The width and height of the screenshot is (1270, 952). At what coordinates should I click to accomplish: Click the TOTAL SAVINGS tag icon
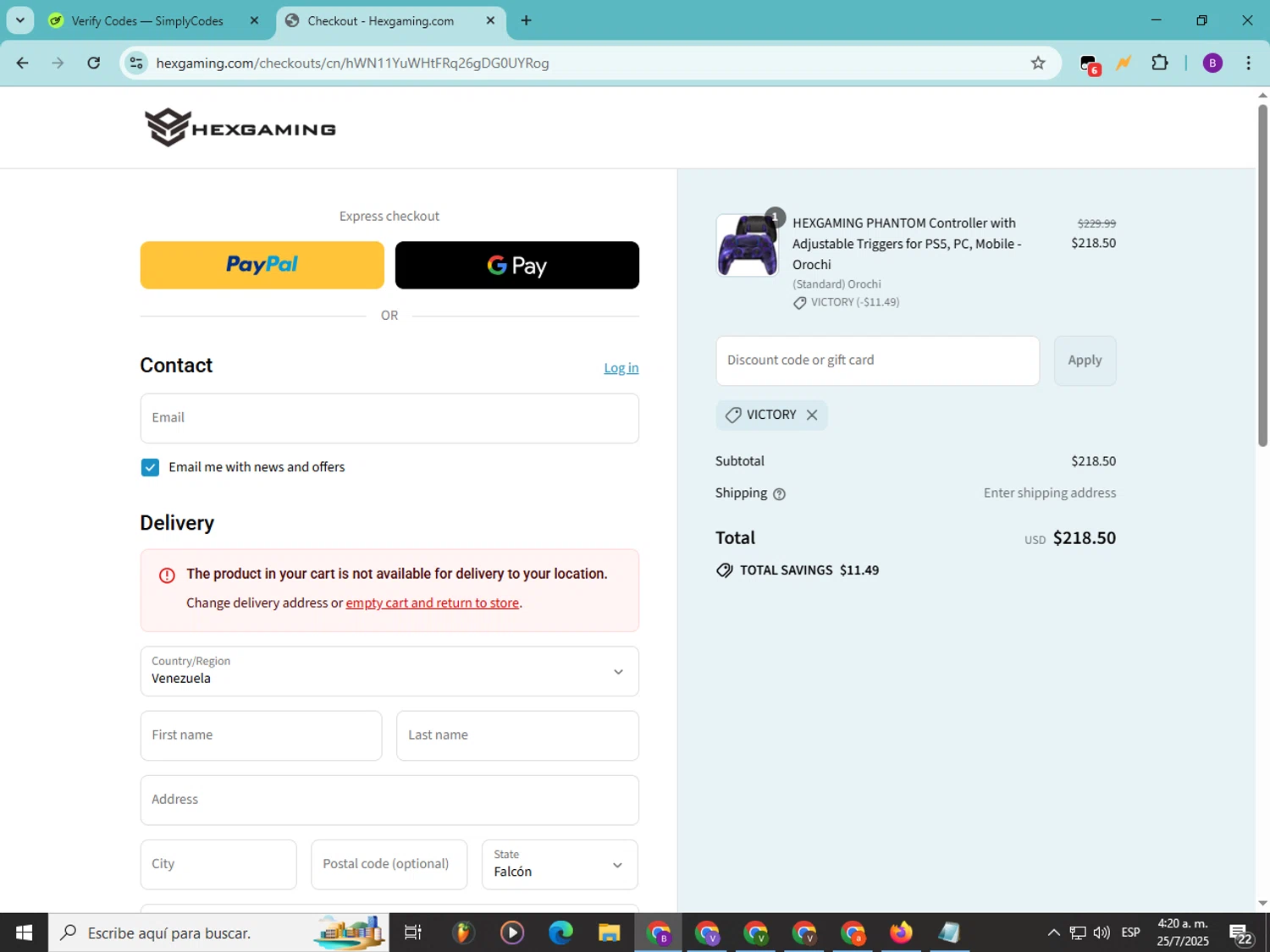(x=724, y=570)
